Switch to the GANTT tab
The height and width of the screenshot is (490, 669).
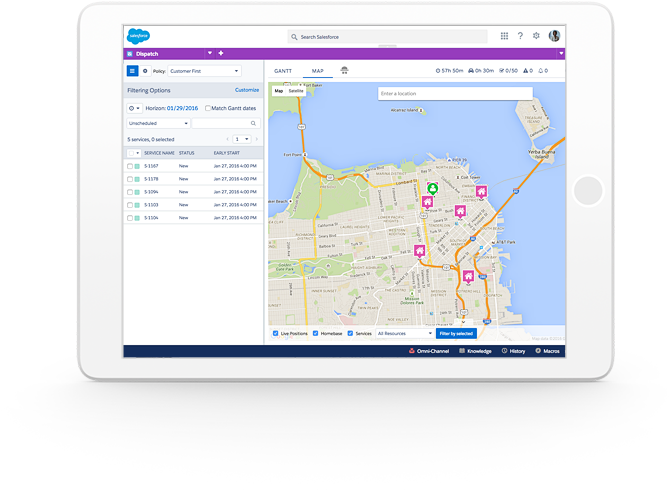[x=283, y=71]
